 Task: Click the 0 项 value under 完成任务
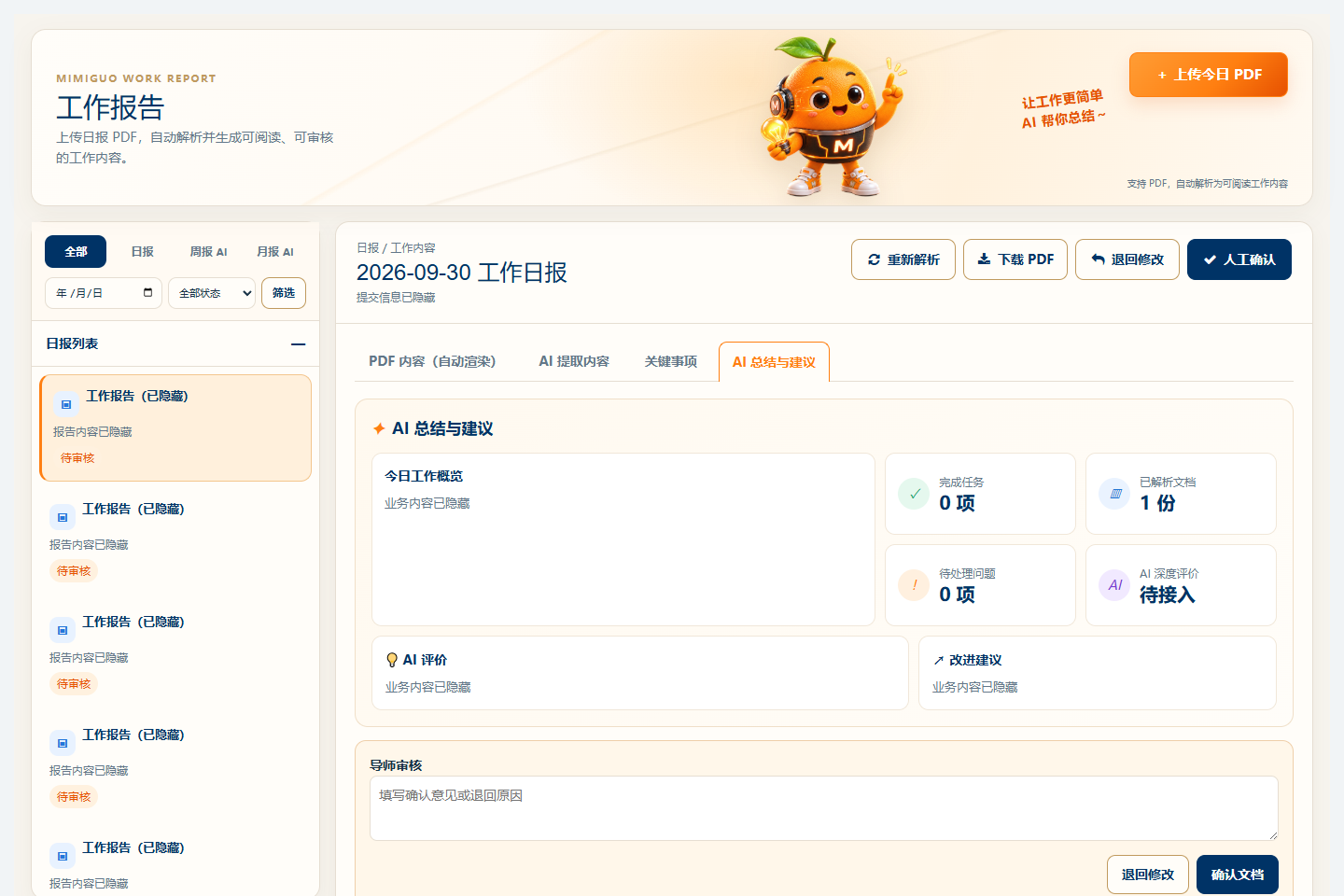click(957, 503)
